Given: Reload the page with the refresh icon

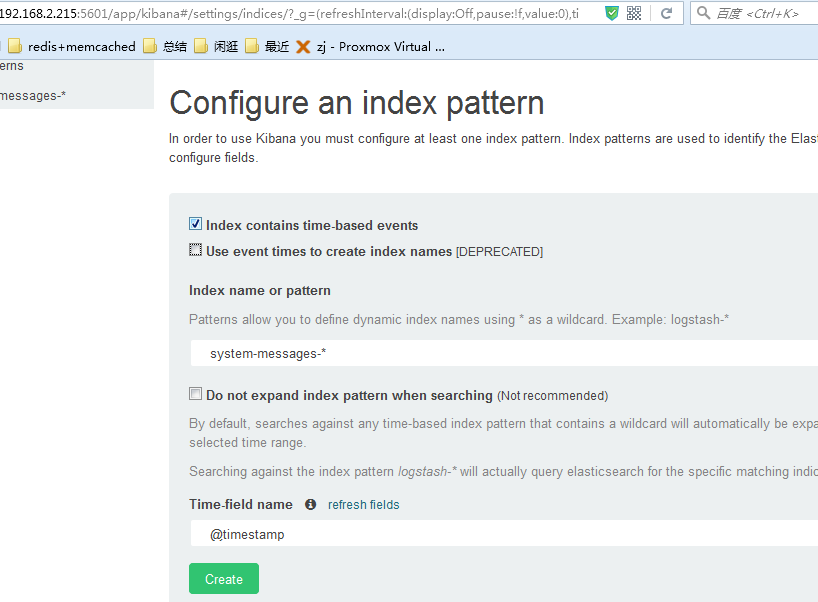Looking at the screenshot, I should click(x=666, y=13).
